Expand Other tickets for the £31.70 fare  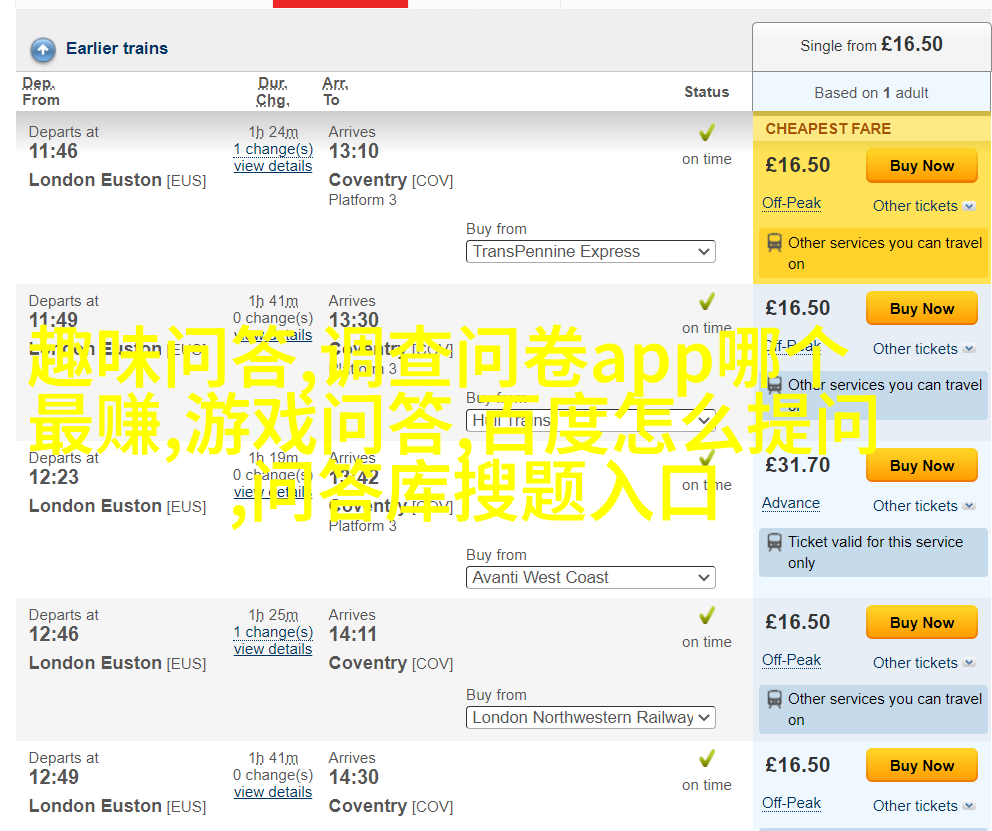924,506
